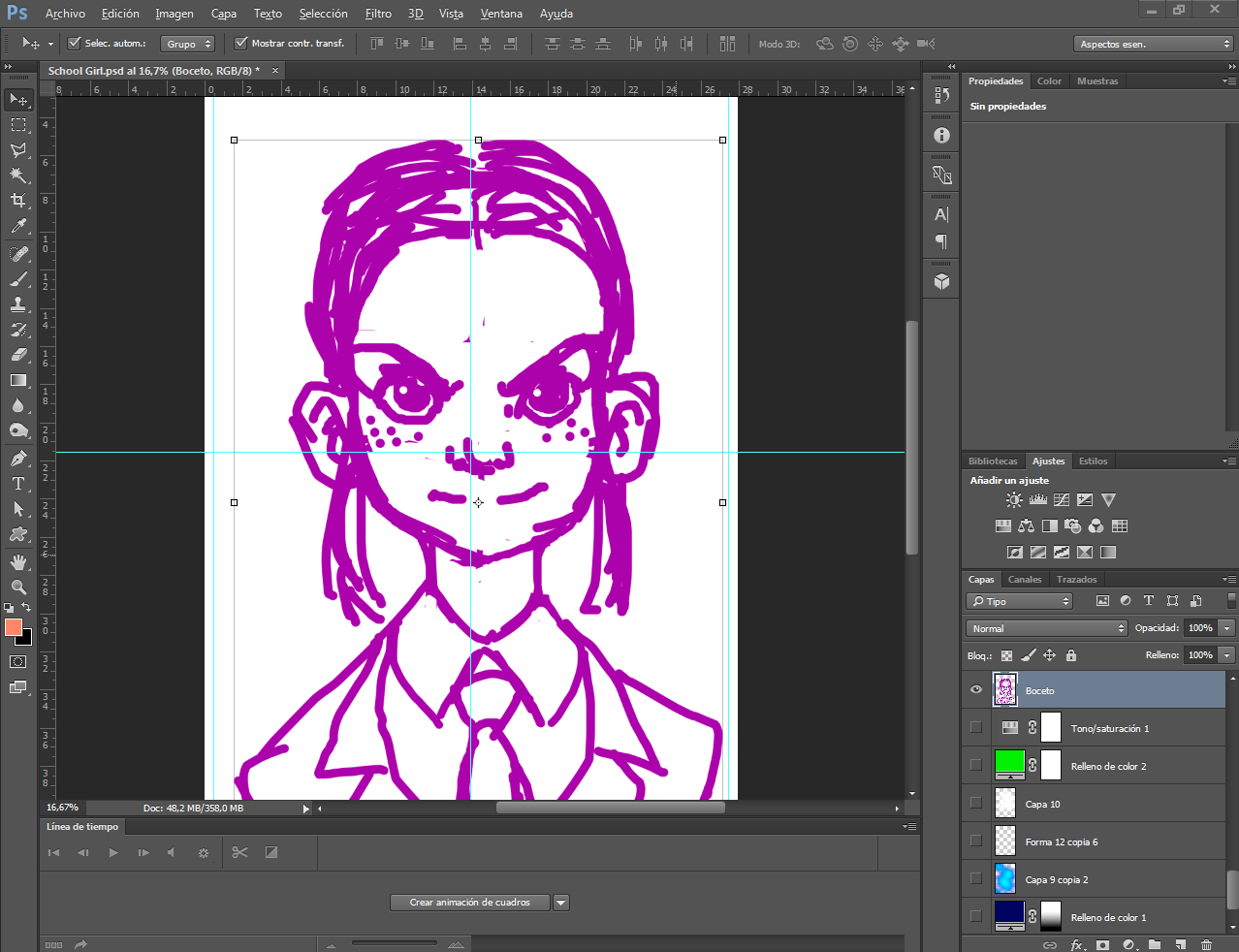Select the Brush tool

pos(18,279)
